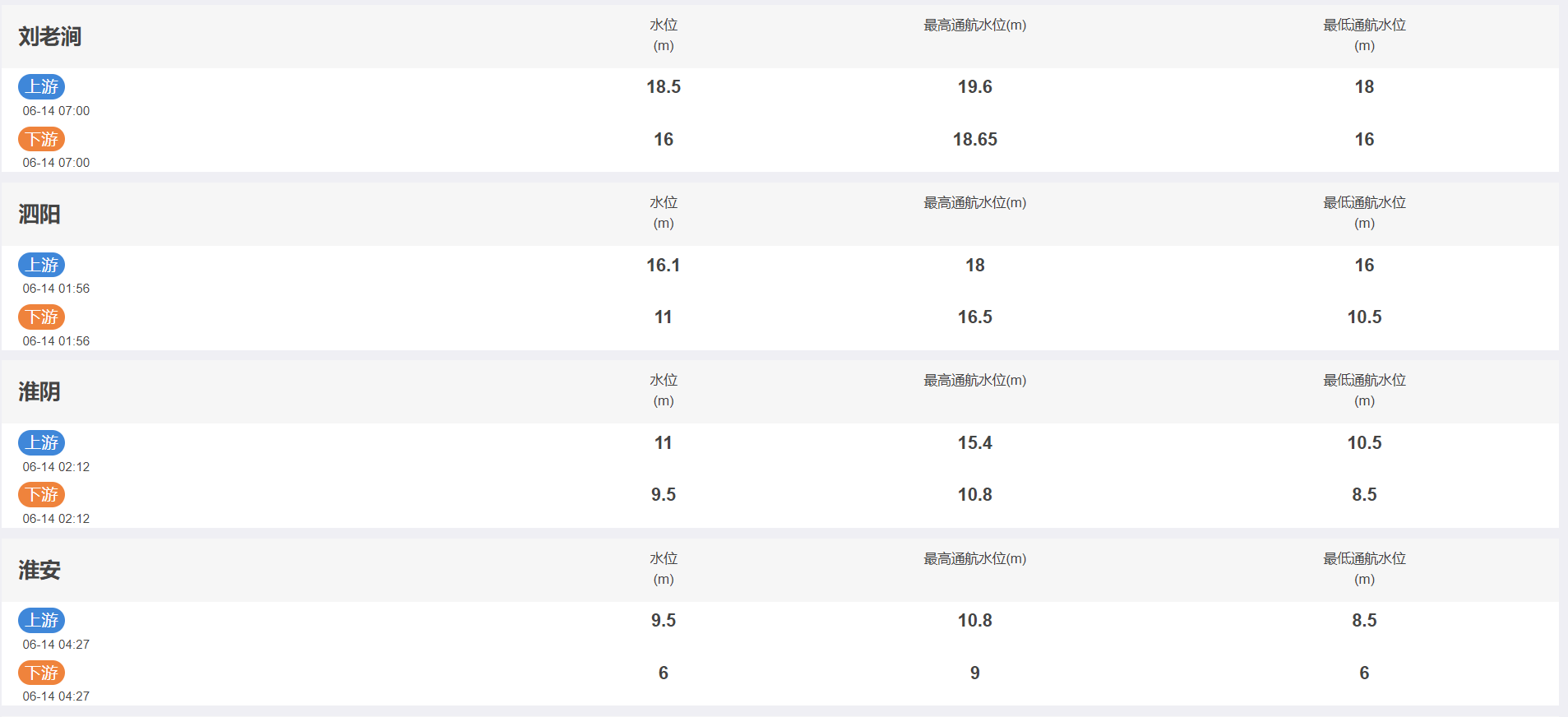Click the 06-14 04:27 timestamp under 淮安 上游
The width and height of the screenshot is (1568, 717).
pyautogui.click(x=56, y=645)
